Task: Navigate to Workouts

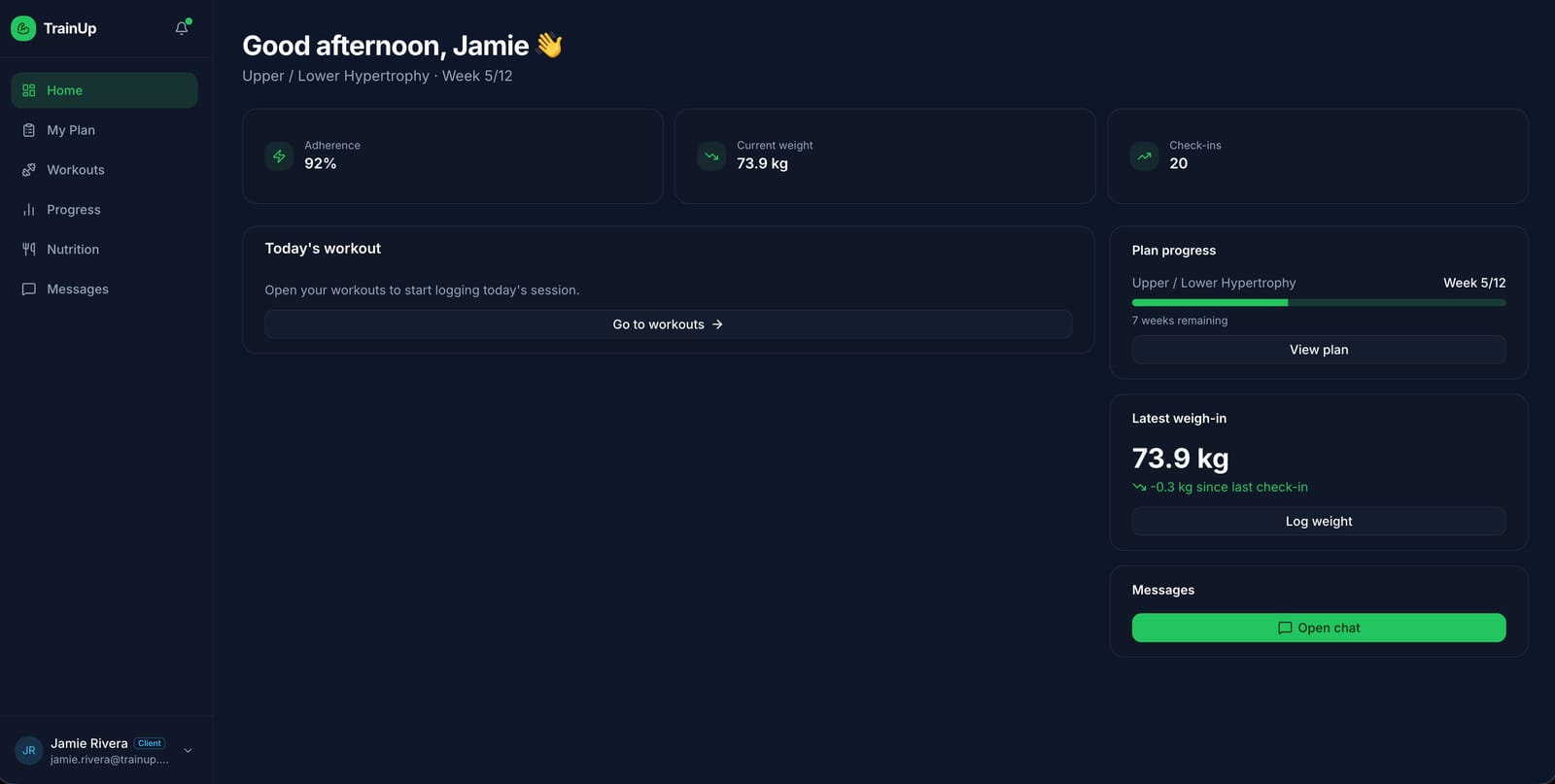Action: [104, 170]
